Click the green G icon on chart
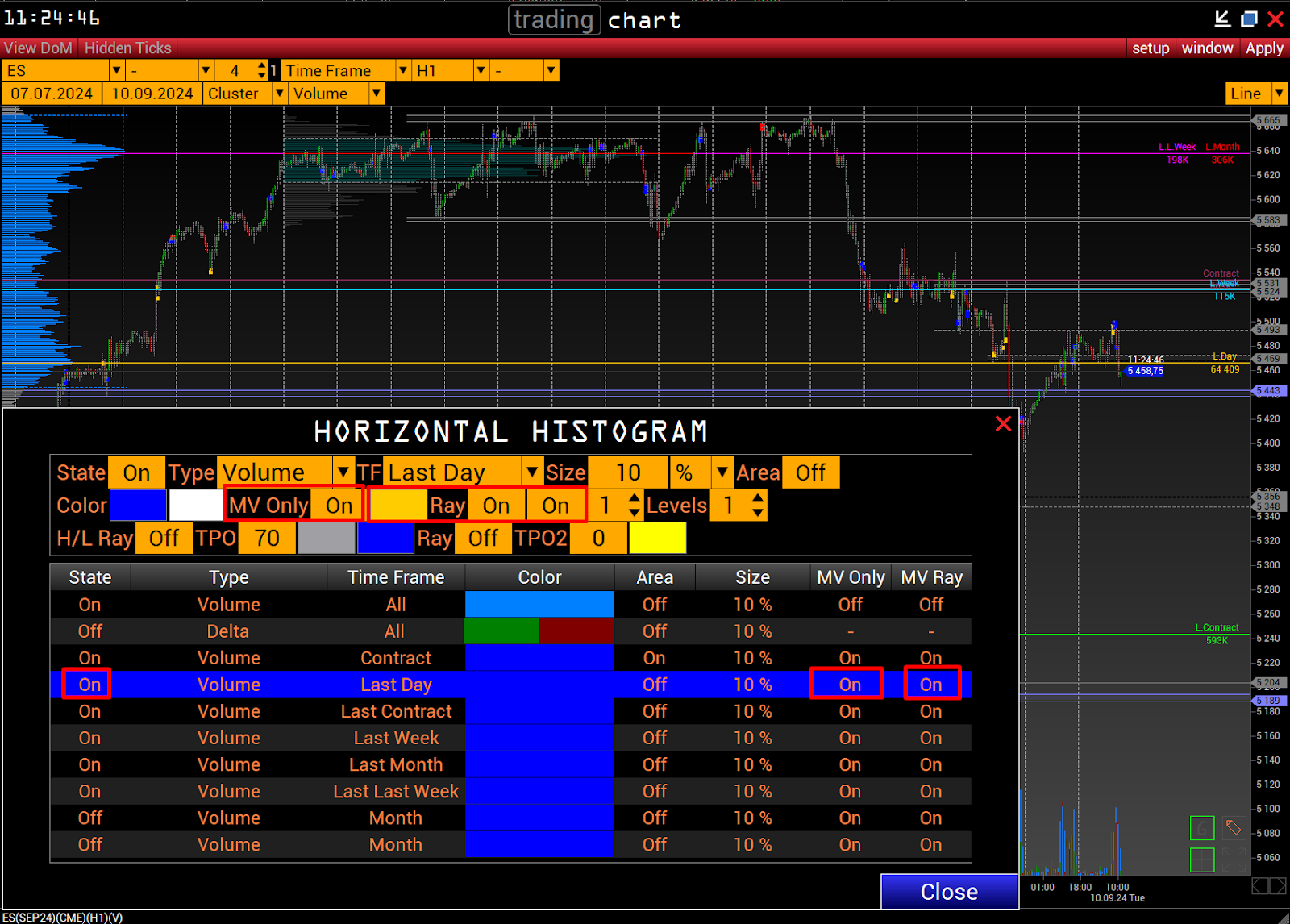The image size is (1290, 924). coord(1201,828)
